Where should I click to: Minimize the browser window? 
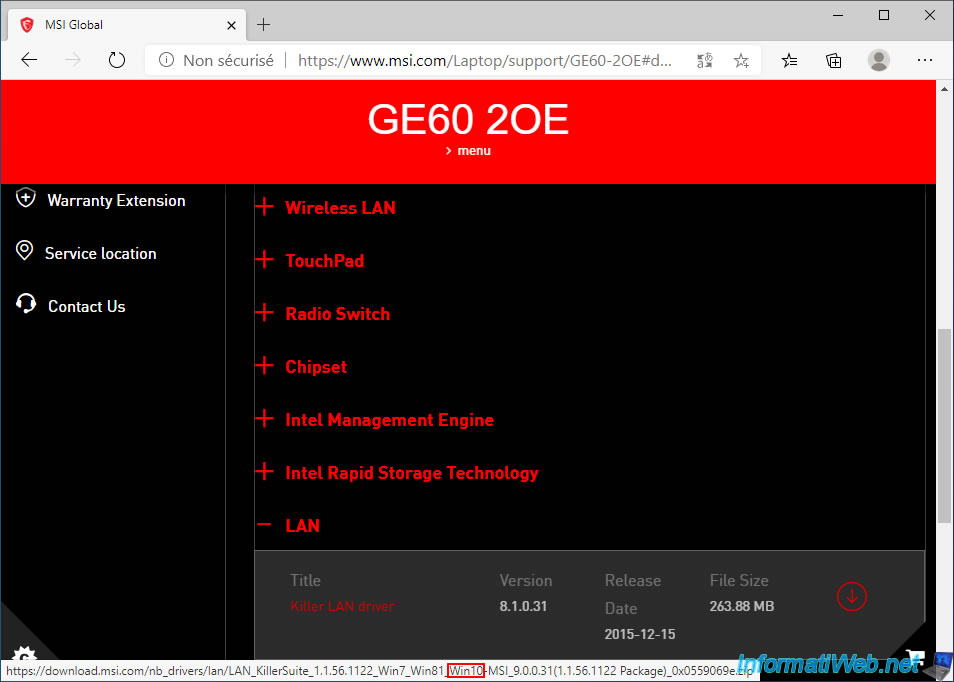(838, 15)
